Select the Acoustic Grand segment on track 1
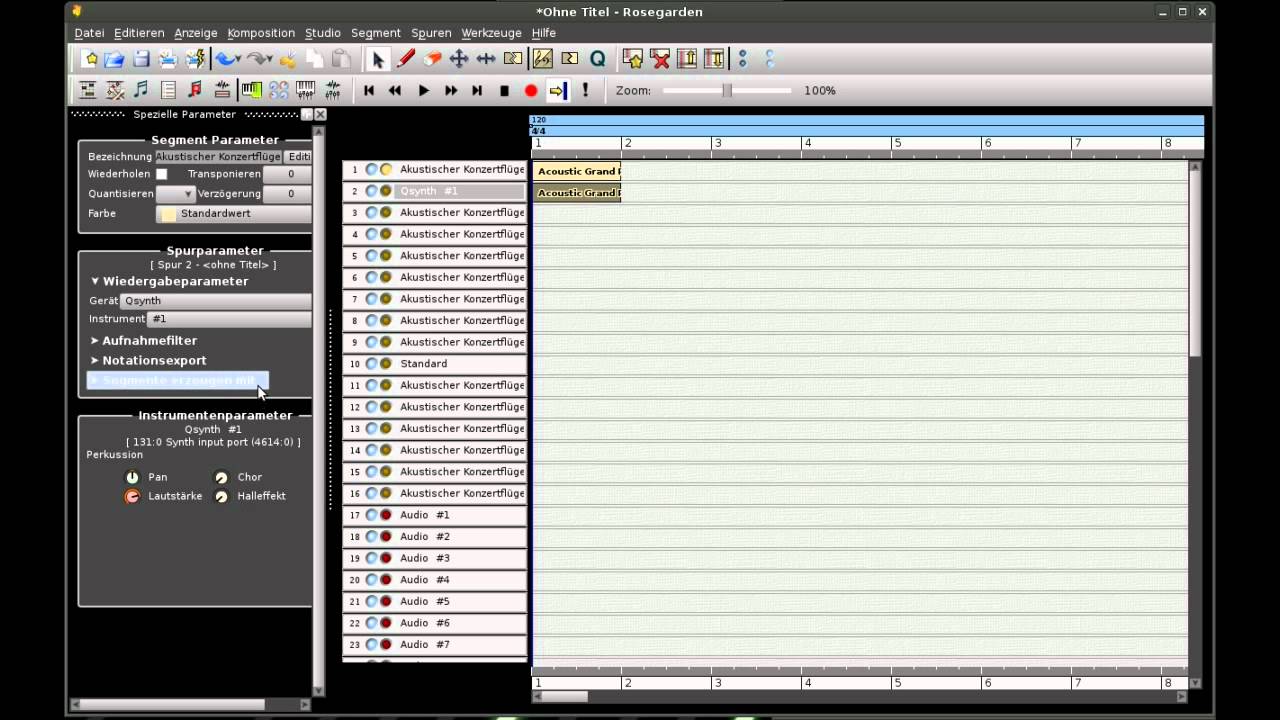1280x720 pixels. 577,171
